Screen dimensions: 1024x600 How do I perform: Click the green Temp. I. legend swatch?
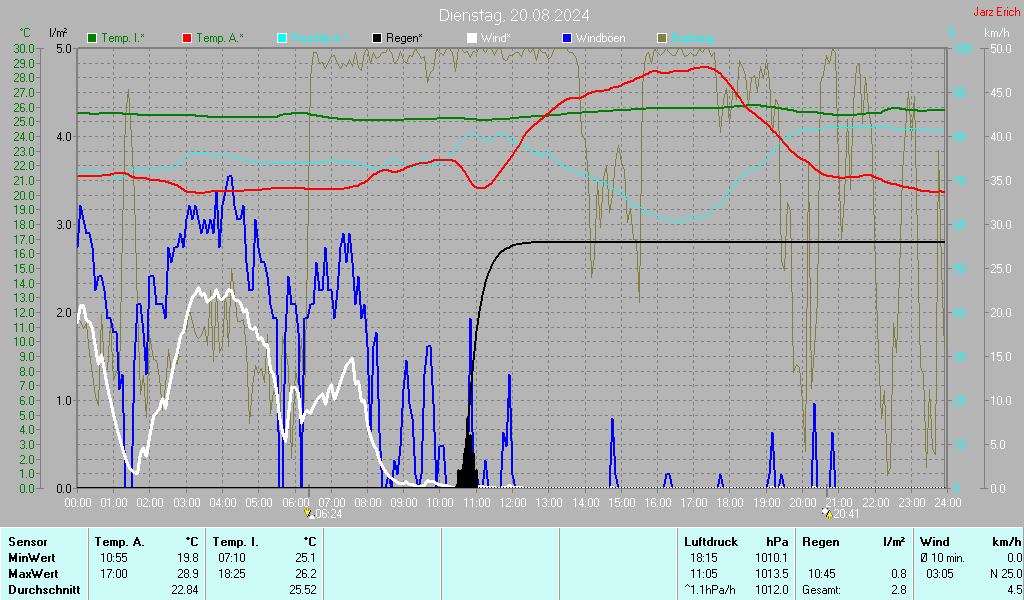[93, 38]
